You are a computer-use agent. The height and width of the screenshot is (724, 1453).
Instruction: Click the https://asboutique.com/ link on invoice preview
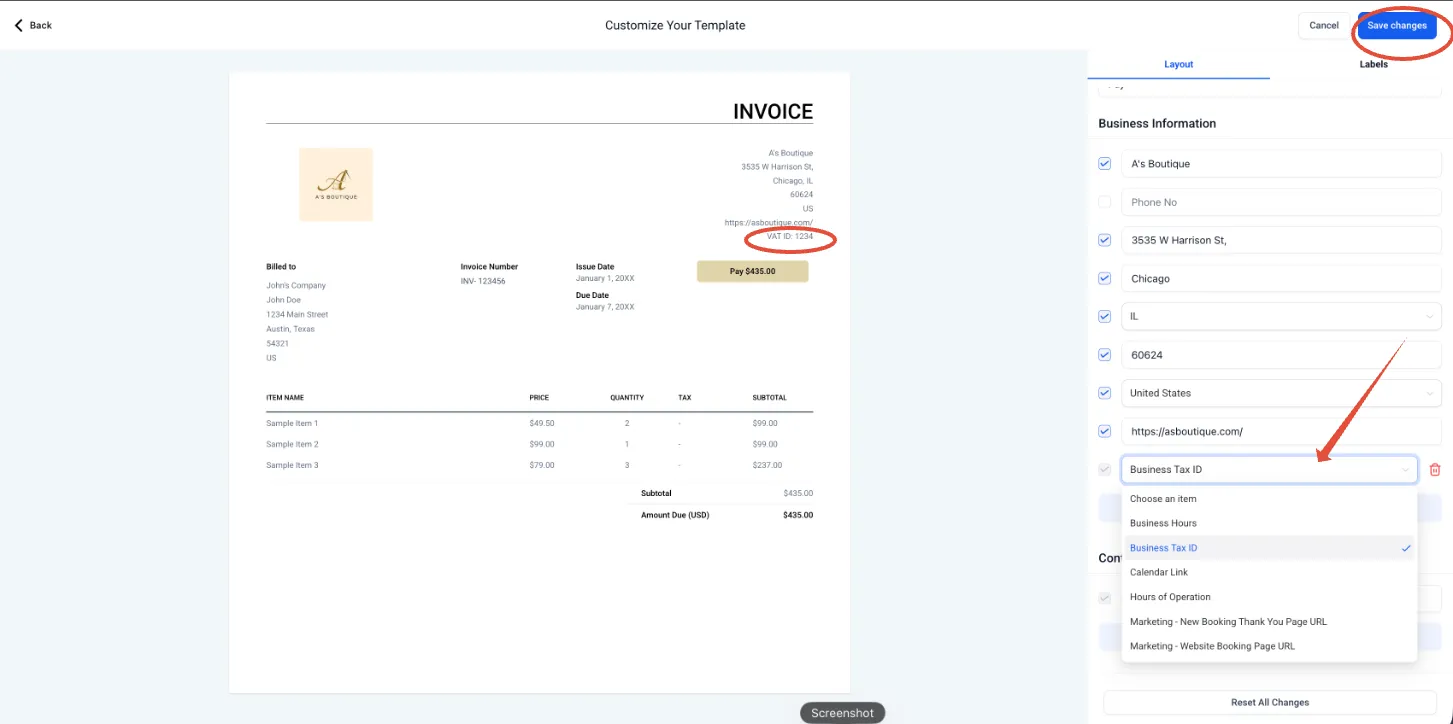(x=769, y=223)
